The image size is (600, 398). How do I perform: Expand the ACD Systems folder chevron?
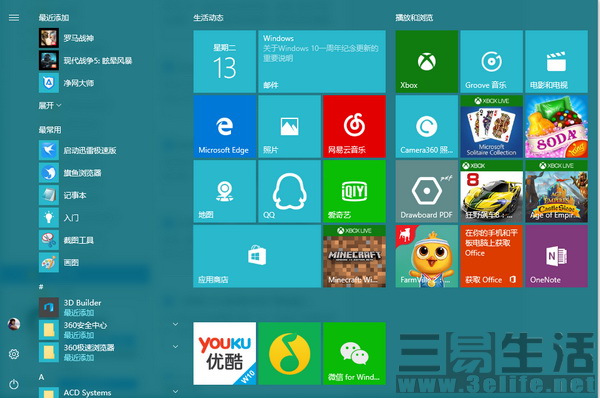point(175,391)
